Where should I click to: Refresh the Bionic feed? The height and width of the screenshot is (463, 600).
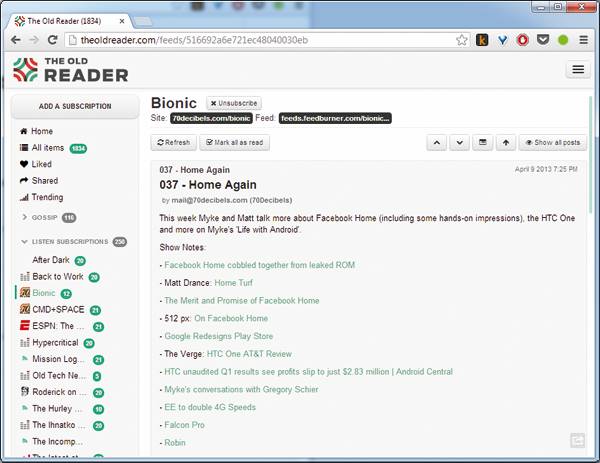[174, 142]
